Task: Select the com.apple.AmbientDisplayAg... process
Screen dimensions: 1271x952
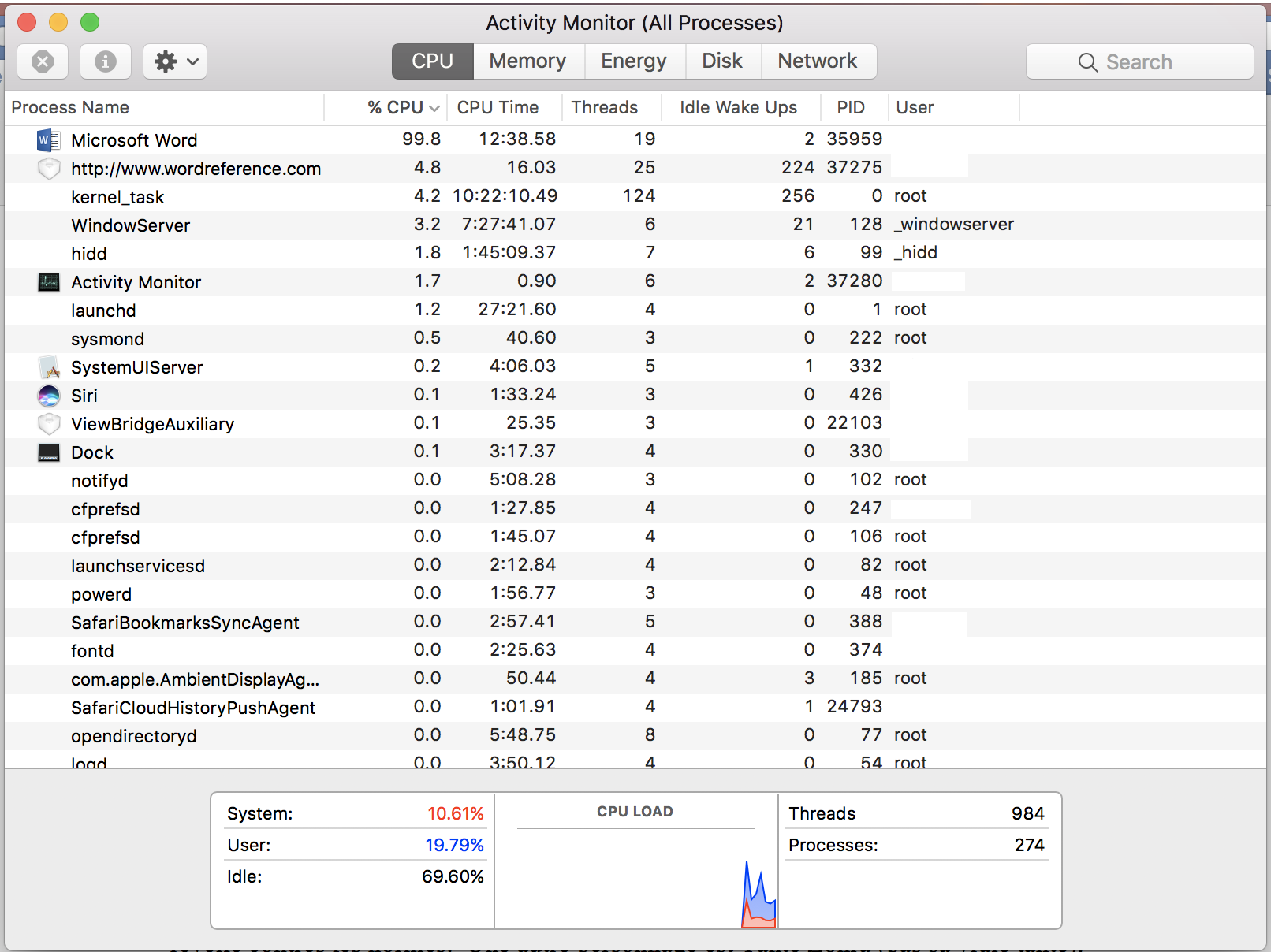Action: pyautogui.click(x=635, y=679)
